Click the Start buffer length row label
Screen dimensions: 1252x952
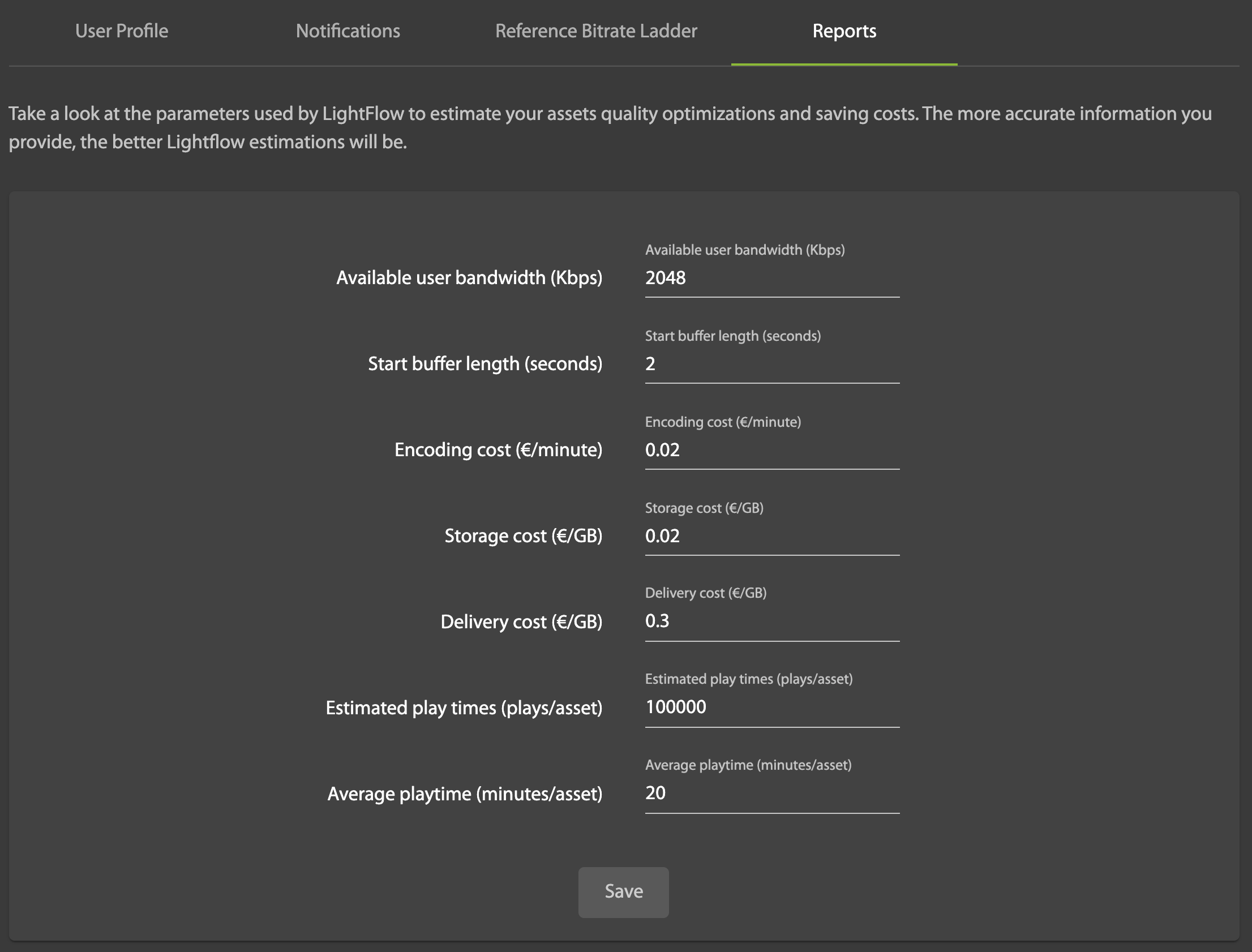coord(485,364)
